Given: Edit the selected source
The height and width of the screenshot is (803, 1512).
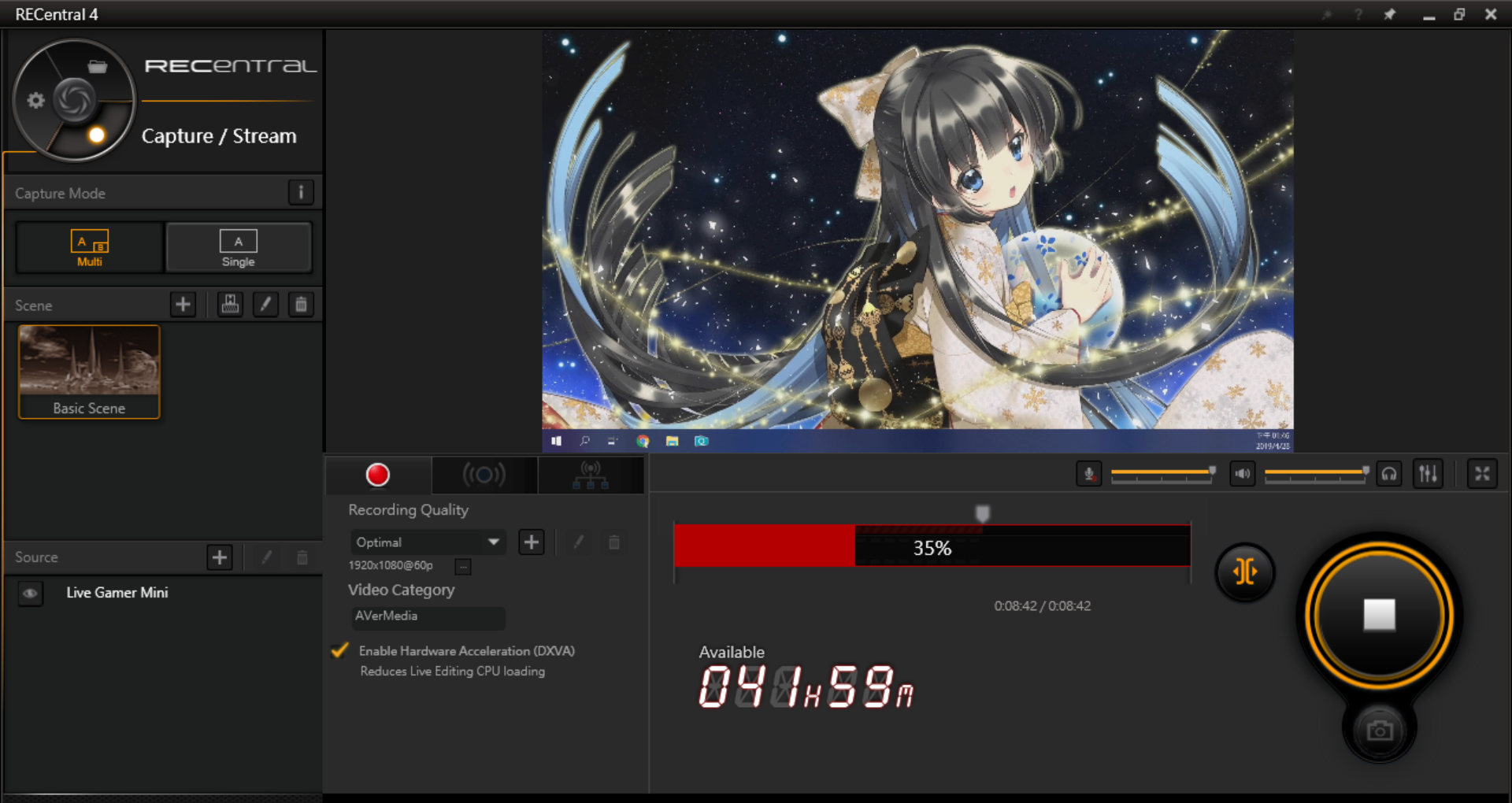Looking at the screenshot, I should [266, 557].
